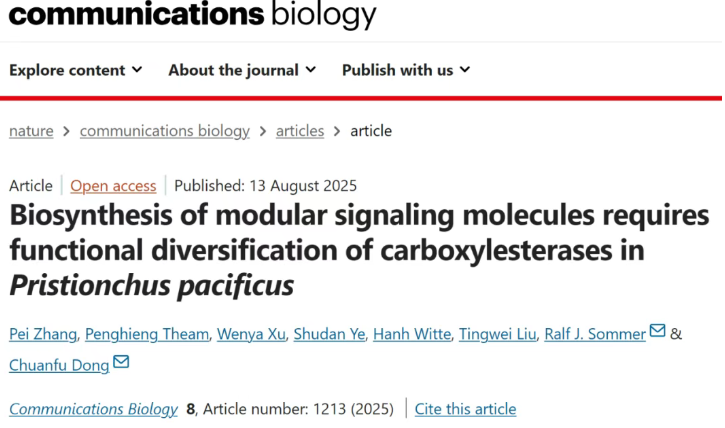The width and height of the screenshot is (725, 428).
Task: Click the Open access link
Action: (x=113, y=185)
